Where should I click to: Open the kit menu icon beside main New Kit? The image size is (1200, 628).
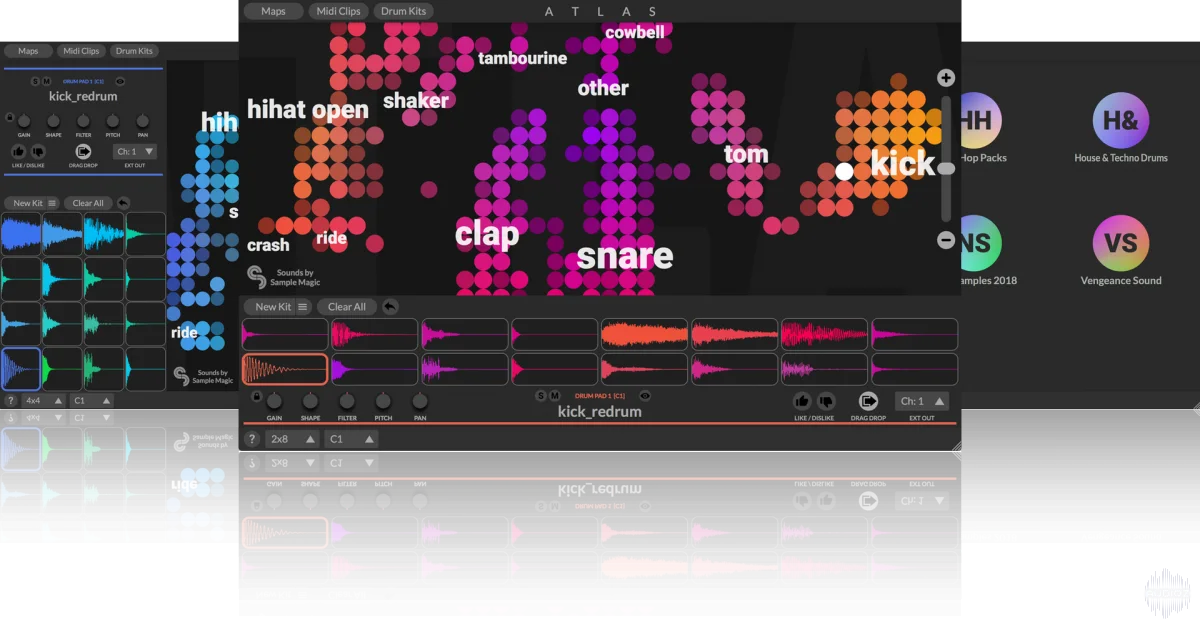coord(302,307)
